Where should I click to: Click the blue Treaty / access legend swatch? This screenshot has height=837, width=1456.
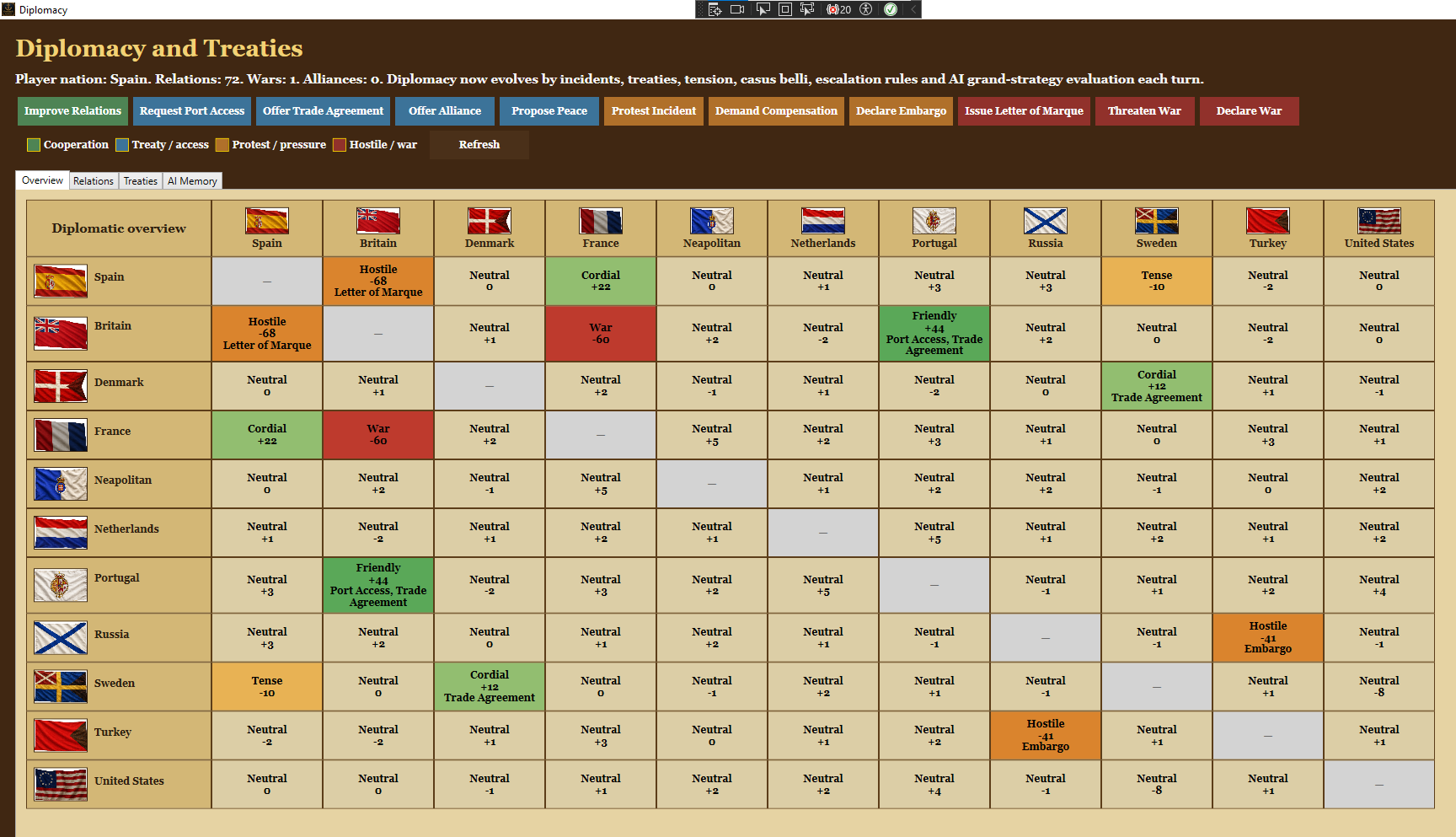pos(122,145)
